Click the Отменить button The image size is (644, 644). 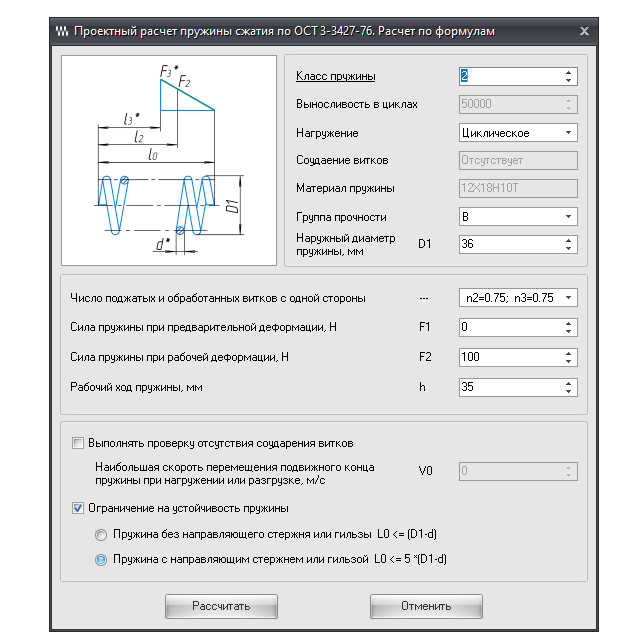coord(426,606)
